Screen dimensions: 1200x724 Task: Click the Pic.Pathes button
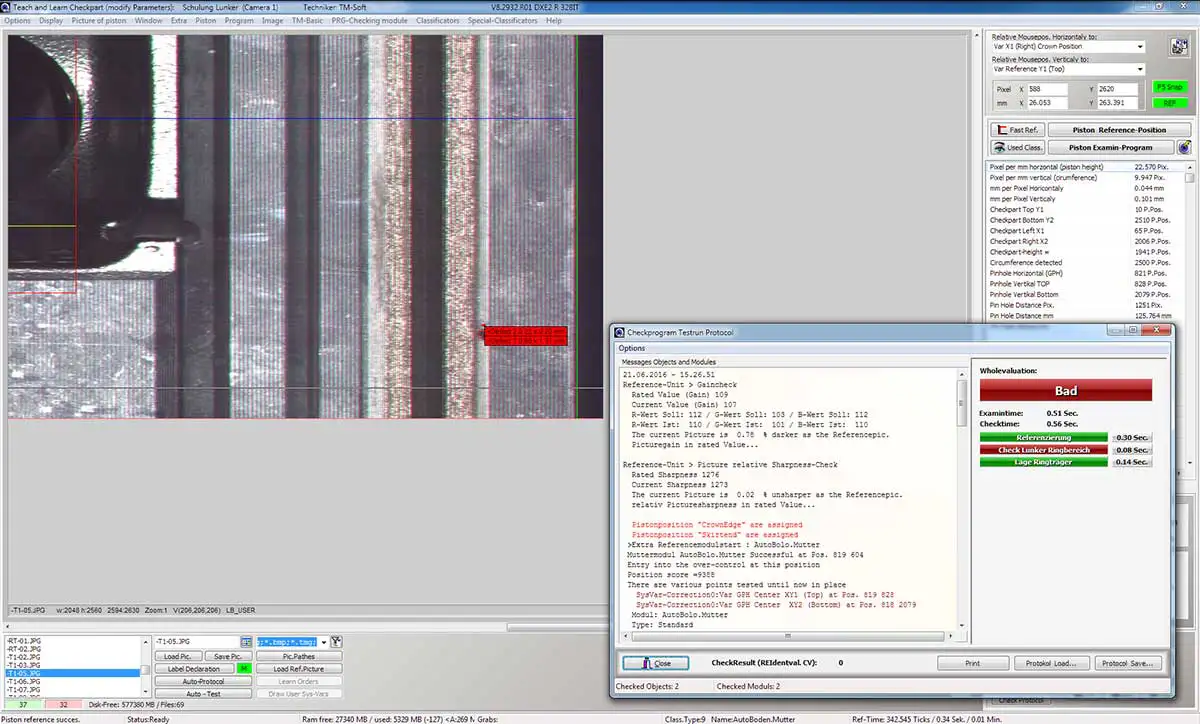(x=299, y=656)
